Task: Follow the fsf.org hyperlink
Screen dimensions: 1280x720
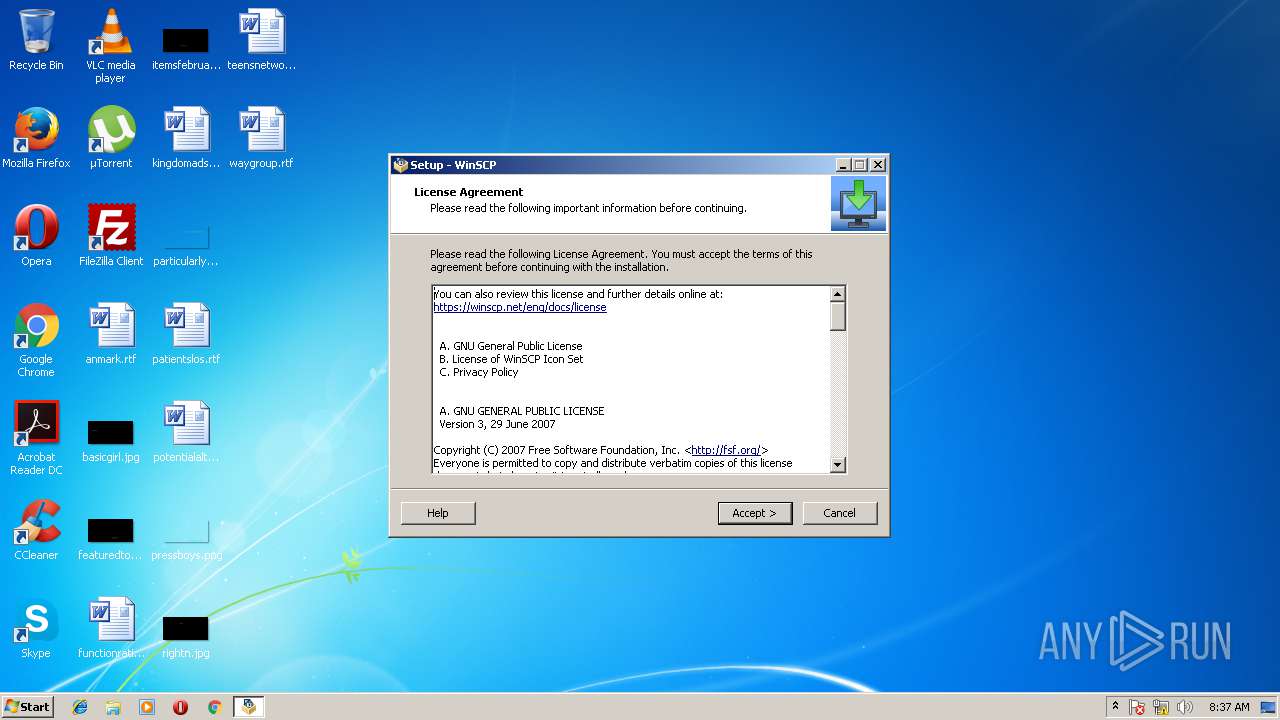Action: click(726, 450)
